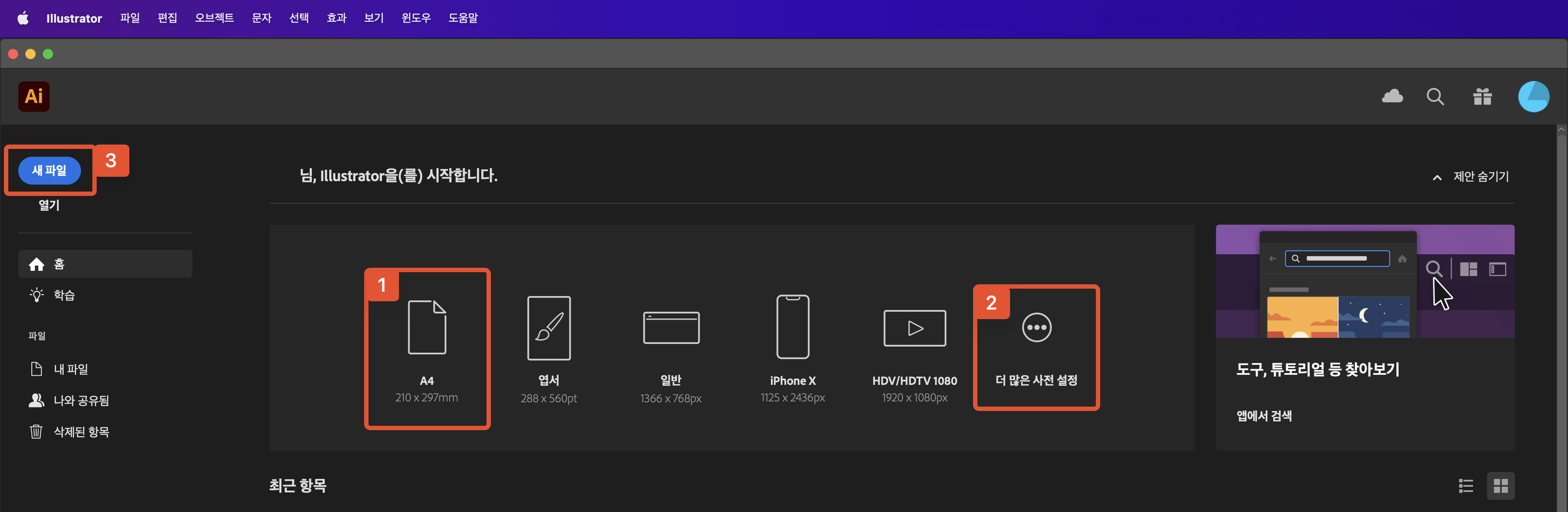The width and height of the screenshot is (1568, 512).
Task: Click the search magnifier icon
Action: point(1435,96)
